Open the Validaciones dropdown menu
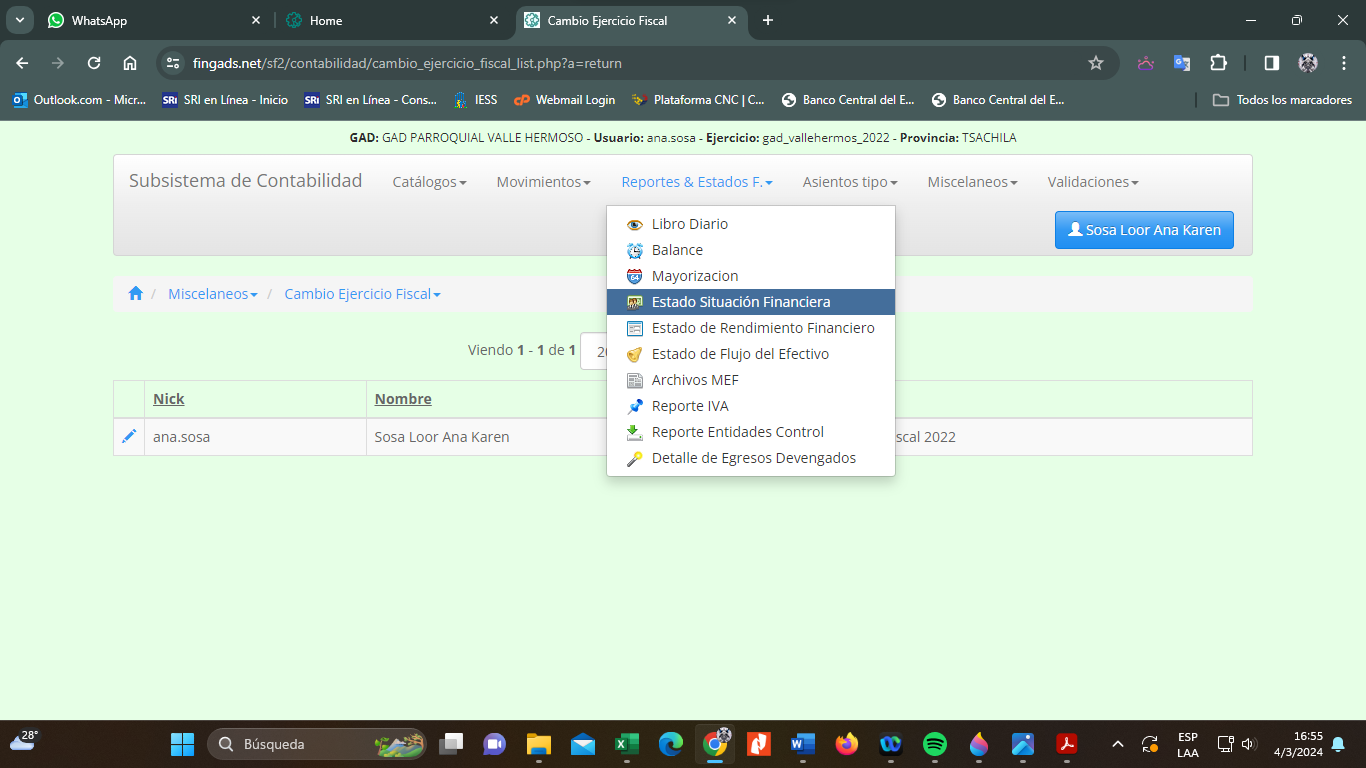 click(1092, 182)
